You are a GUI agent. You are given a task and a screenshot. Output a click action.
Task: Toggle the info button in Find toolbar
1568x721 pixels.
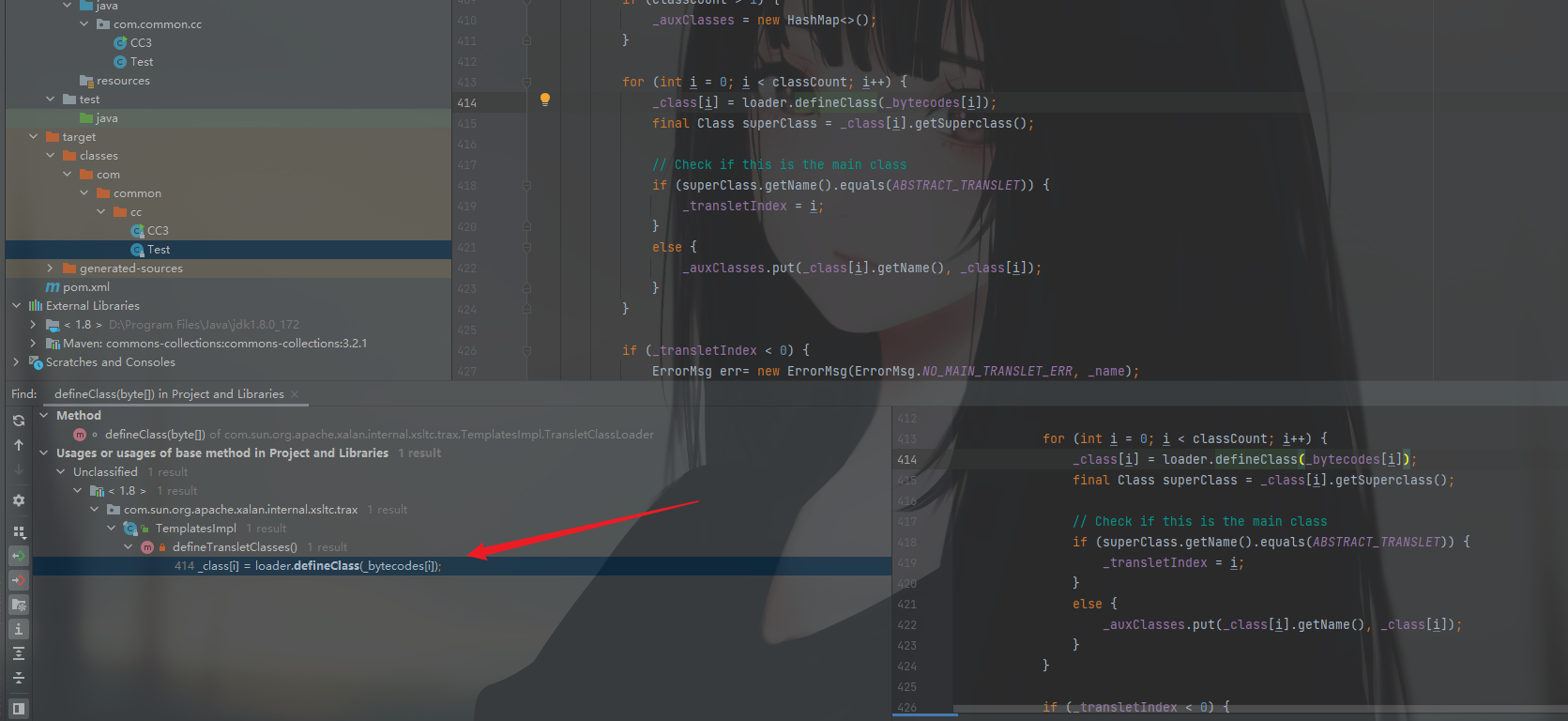pyautogui.click(x=18, y=629)
